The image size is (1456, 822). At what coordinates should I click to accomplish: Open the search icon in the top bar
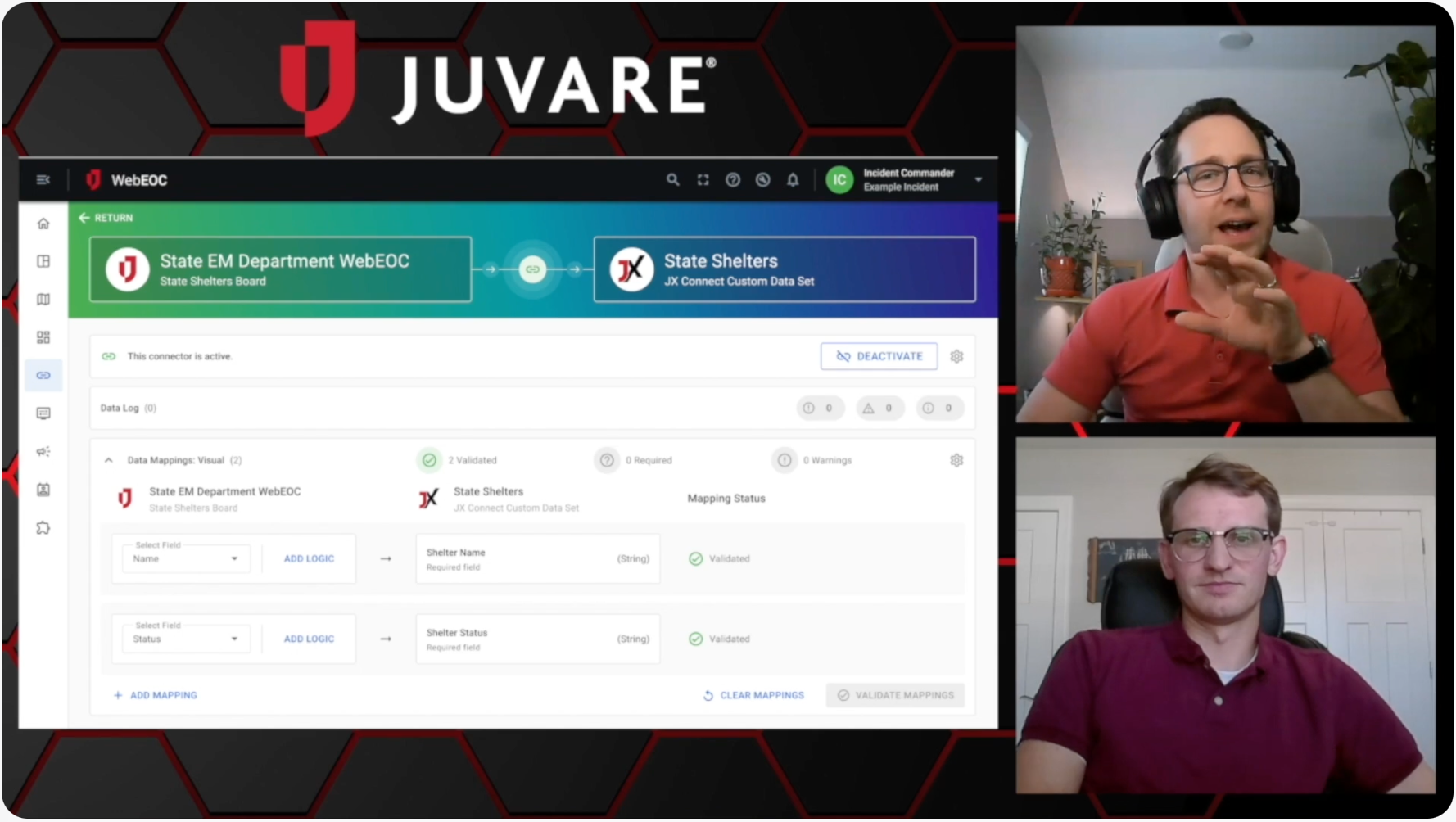[672, 180]
